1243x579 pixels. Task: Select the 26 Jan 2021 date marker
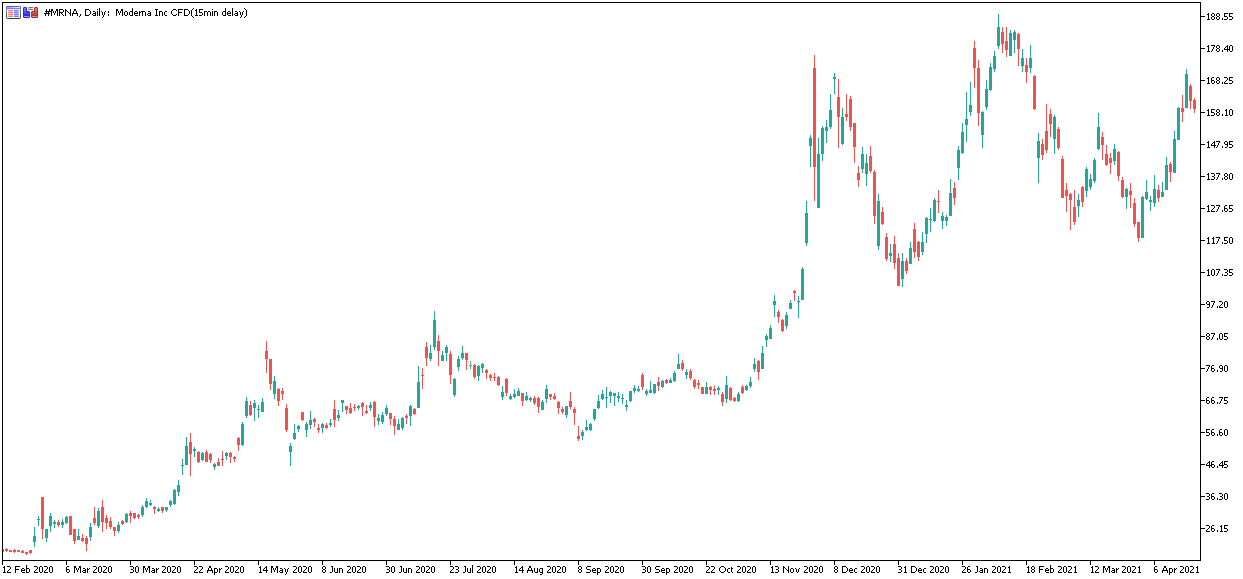click(987, 569)
